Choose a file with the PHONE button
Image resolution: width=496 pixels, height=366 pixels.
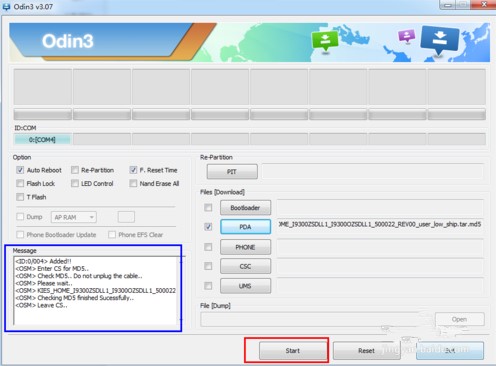[x=245, y=247]
